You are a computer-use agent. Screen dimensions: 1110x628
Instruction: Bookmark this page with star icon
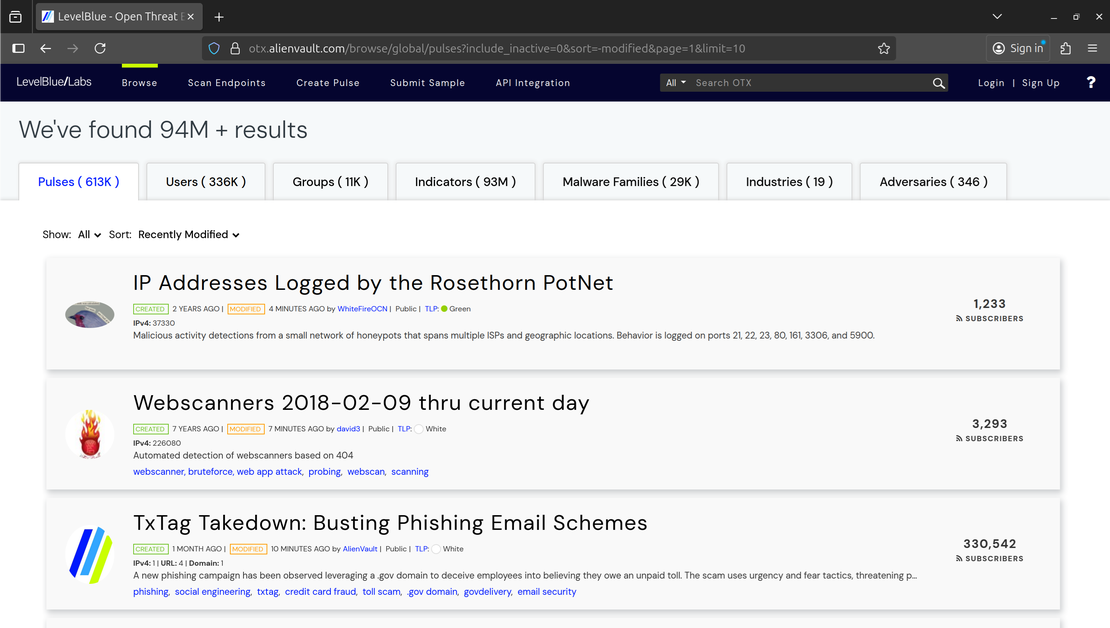pyautogui.click(x=884, y=48)
